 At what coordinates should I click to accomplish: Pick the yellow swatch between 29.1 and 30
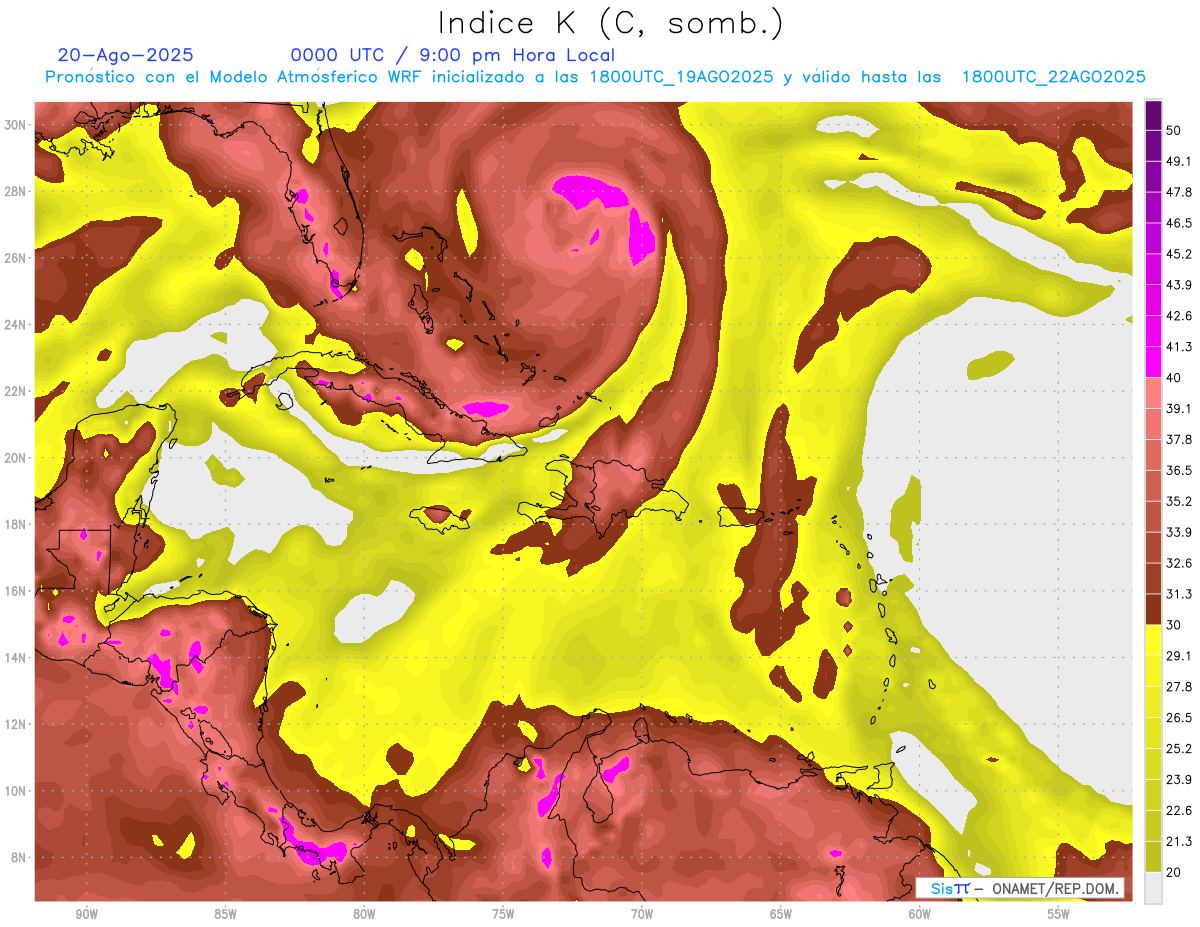pyautogui.click(x=1153, y=640)
